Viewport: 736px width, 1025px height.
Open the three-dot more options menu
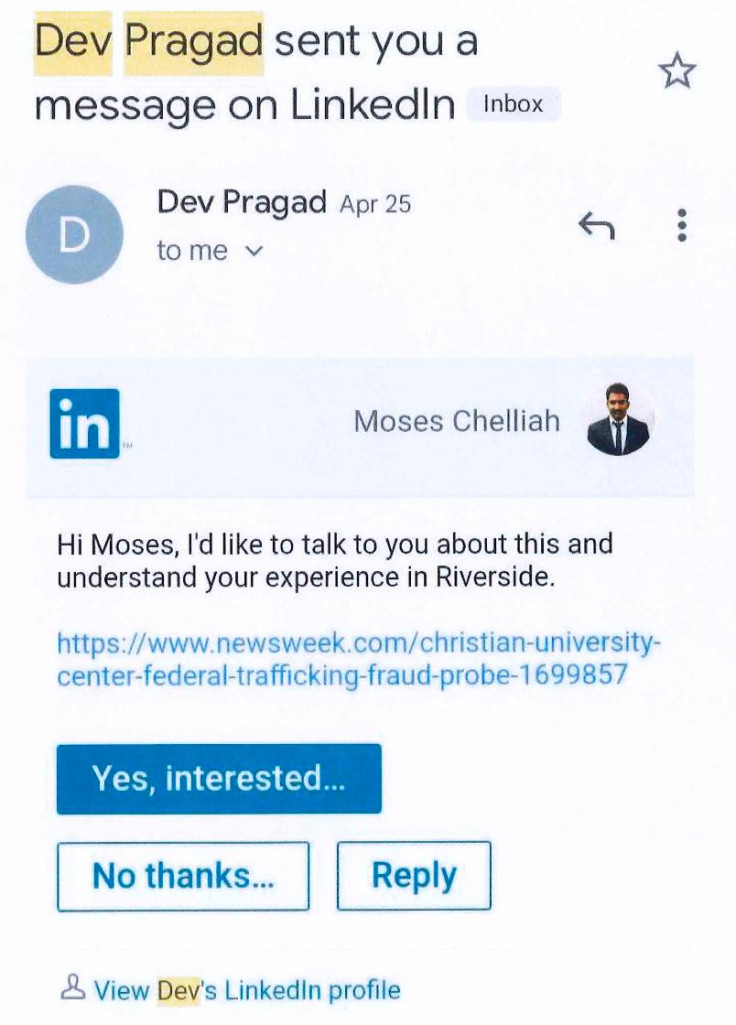[x=682, y=225]
